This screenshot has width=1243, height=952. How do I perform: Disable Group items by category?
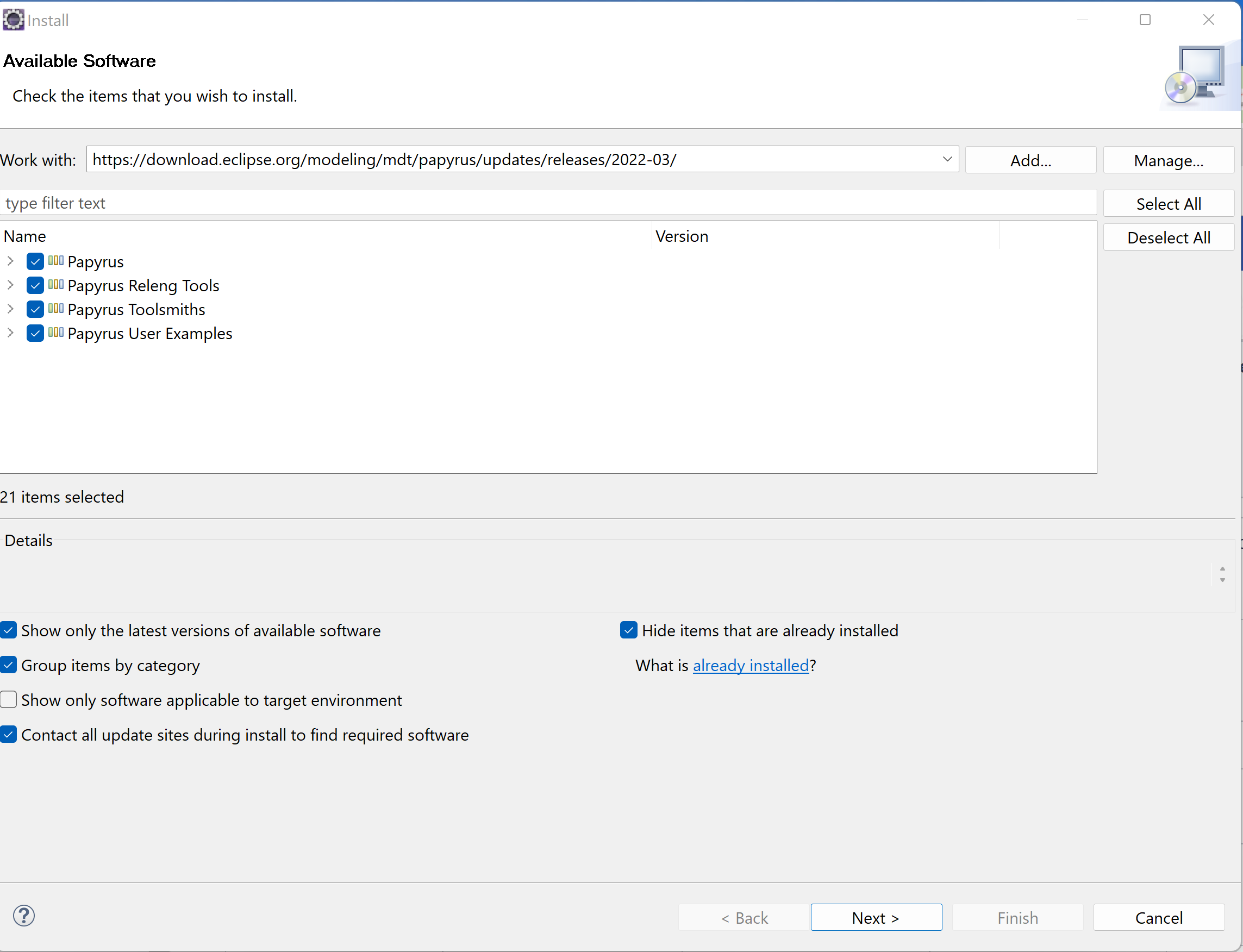tap(9, 665)
